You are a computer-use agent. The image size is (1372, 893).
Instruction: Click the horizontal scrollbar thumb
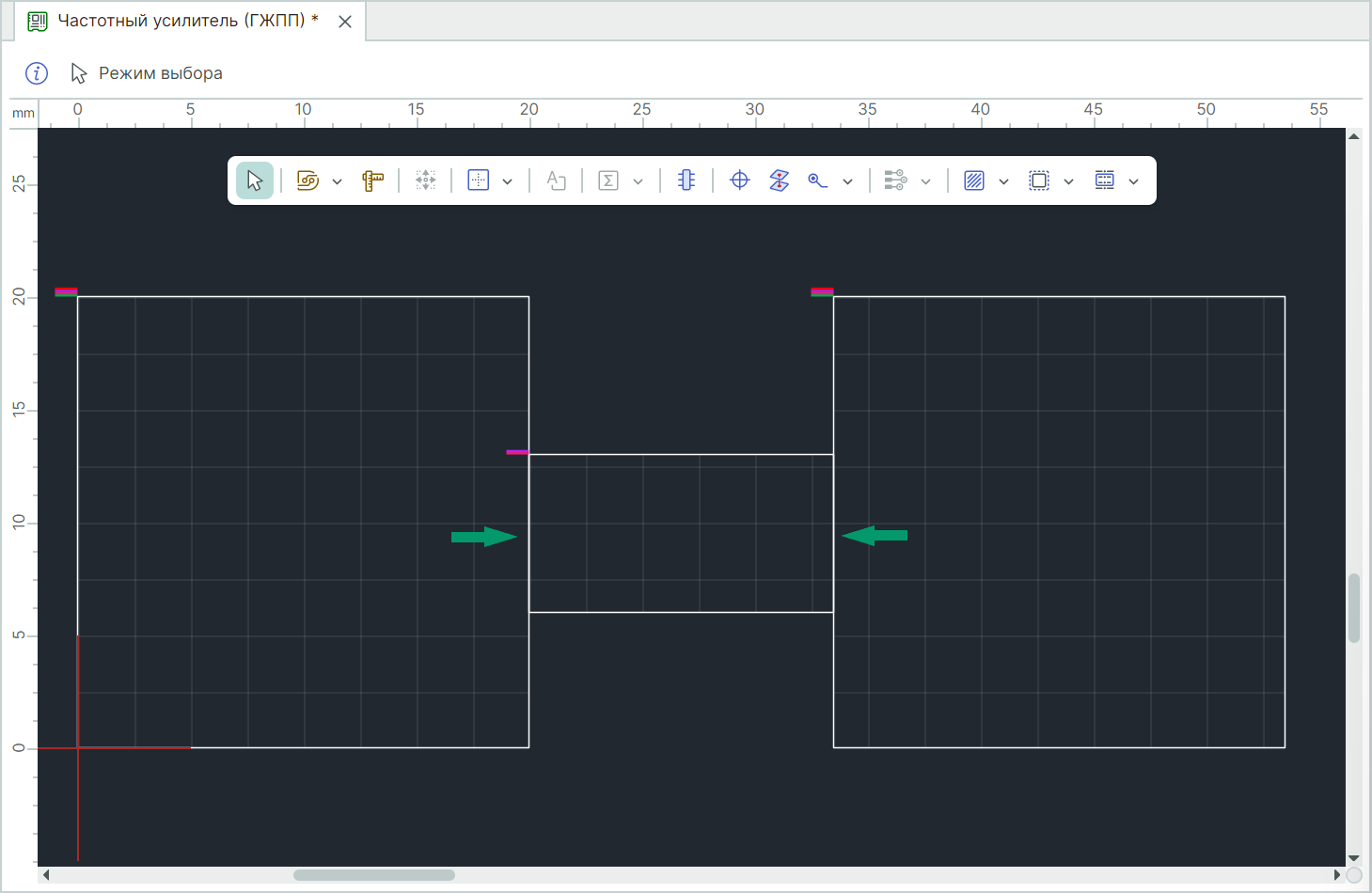coord(373,875)
